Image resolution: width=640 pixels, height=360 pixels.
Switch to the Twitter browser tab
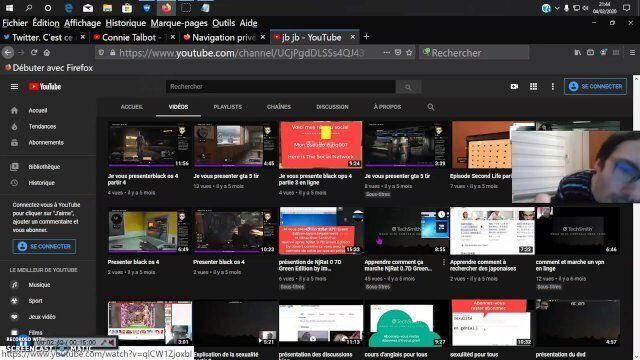(43, 38)
